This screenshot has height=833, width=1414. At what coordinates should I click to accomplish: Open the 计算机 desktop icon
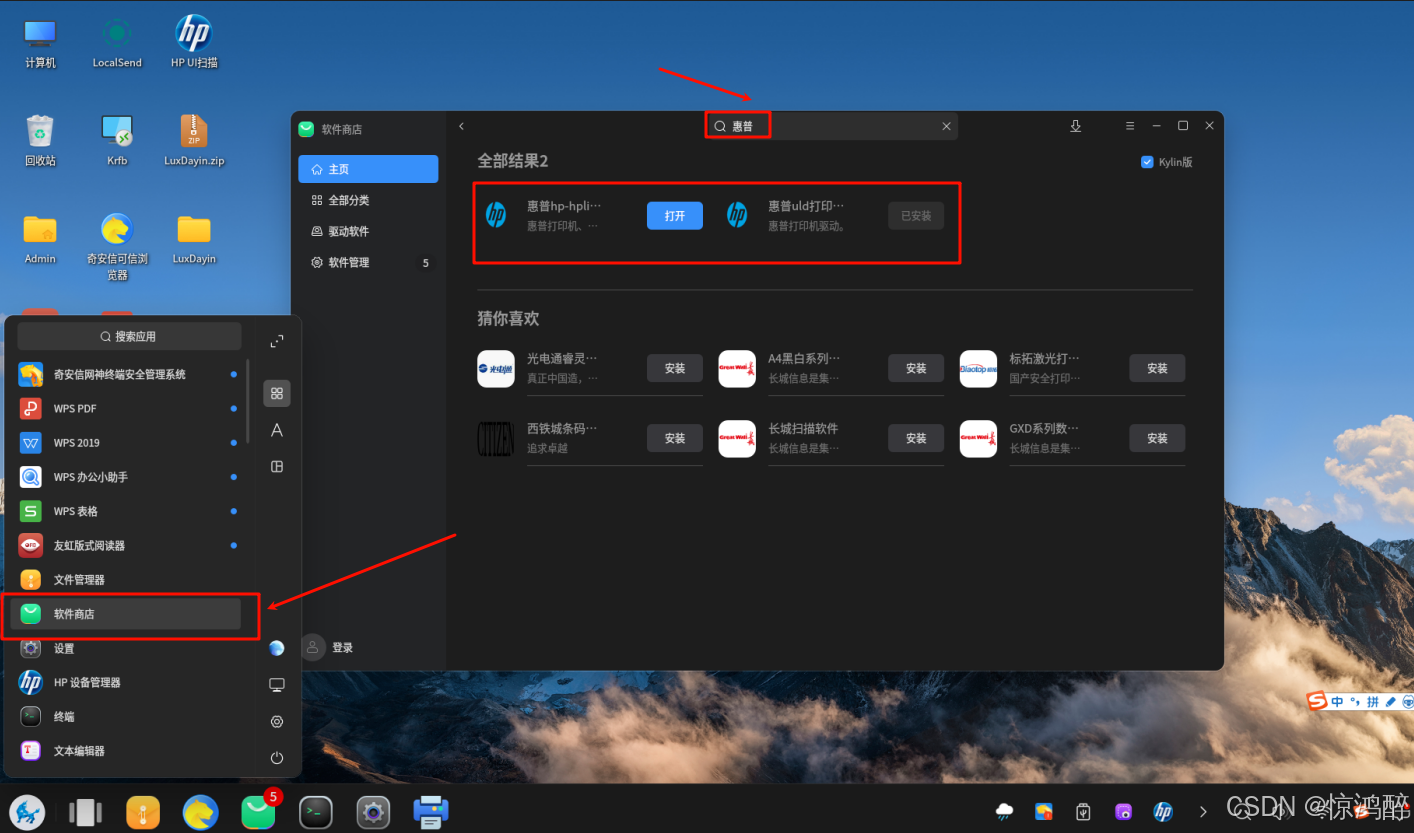(x=40, y=42)
